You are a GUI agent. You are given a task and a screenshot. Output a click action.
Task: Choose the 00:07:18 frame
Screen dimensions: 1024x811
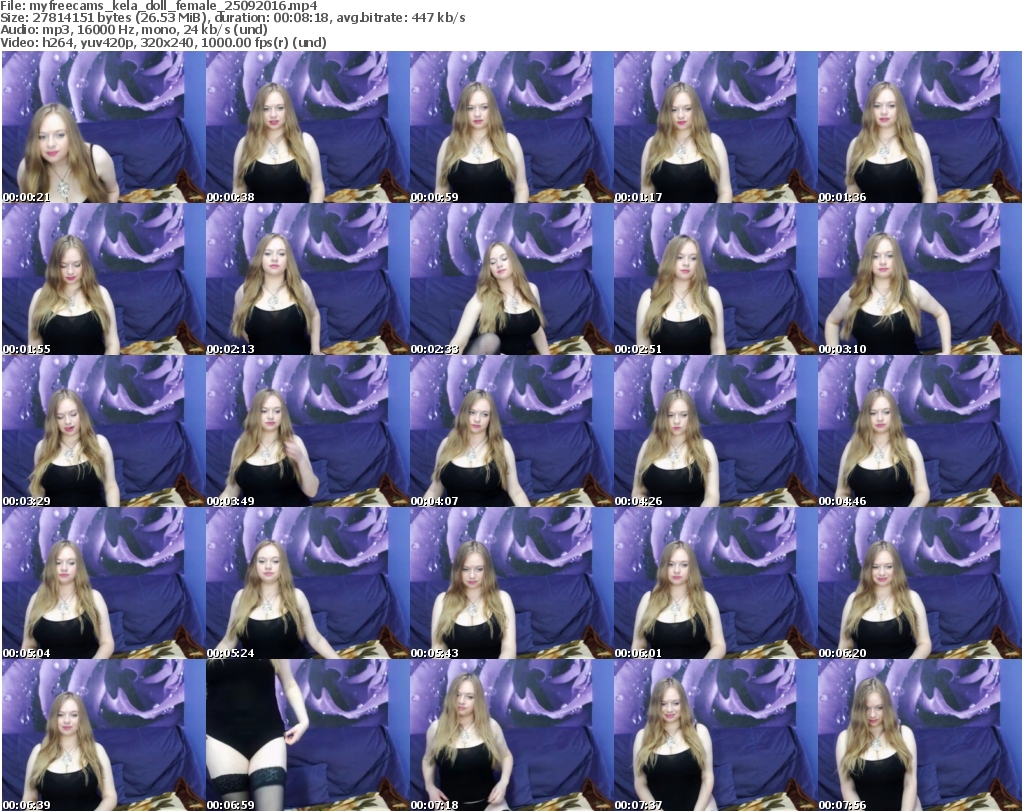510,735
